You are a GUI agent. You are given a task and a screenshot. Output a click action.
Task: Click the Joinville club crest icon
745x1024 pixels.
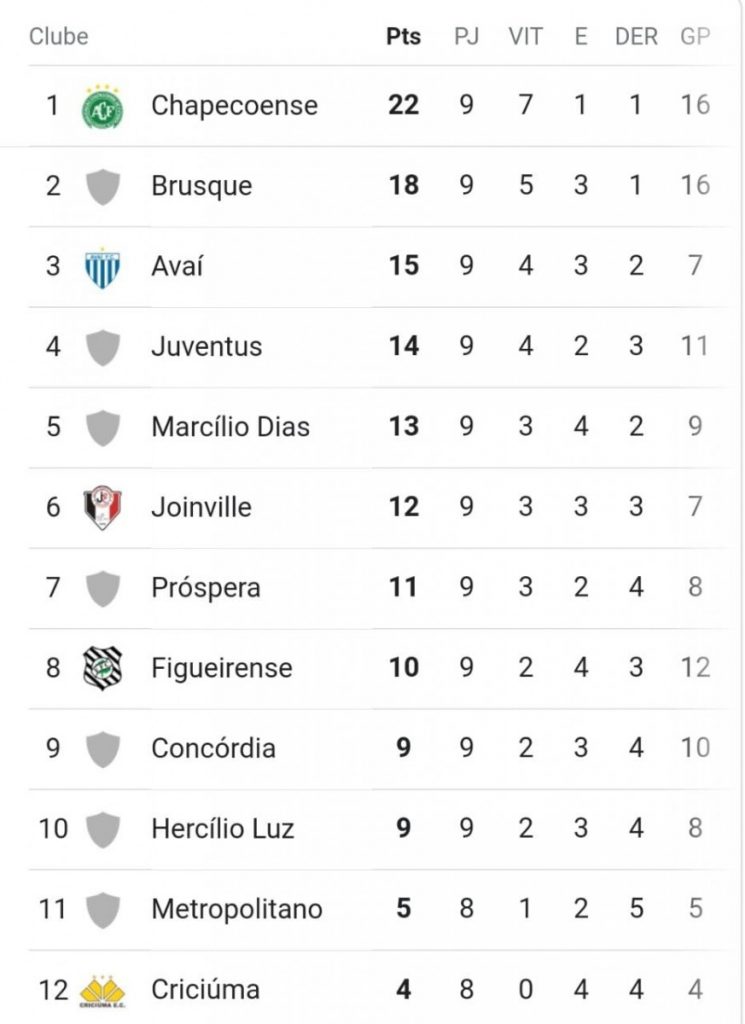[x=102, y=508]
